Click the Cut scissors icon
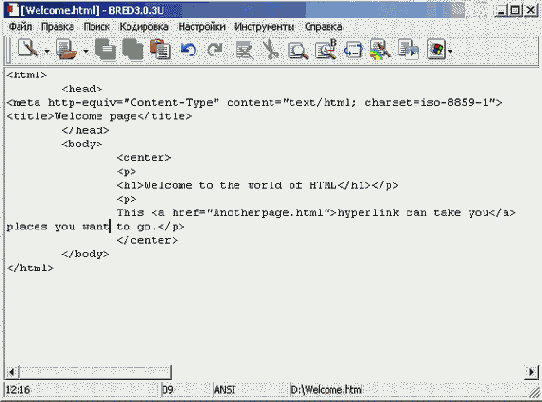542x402 pixels. tap(271, 49)
